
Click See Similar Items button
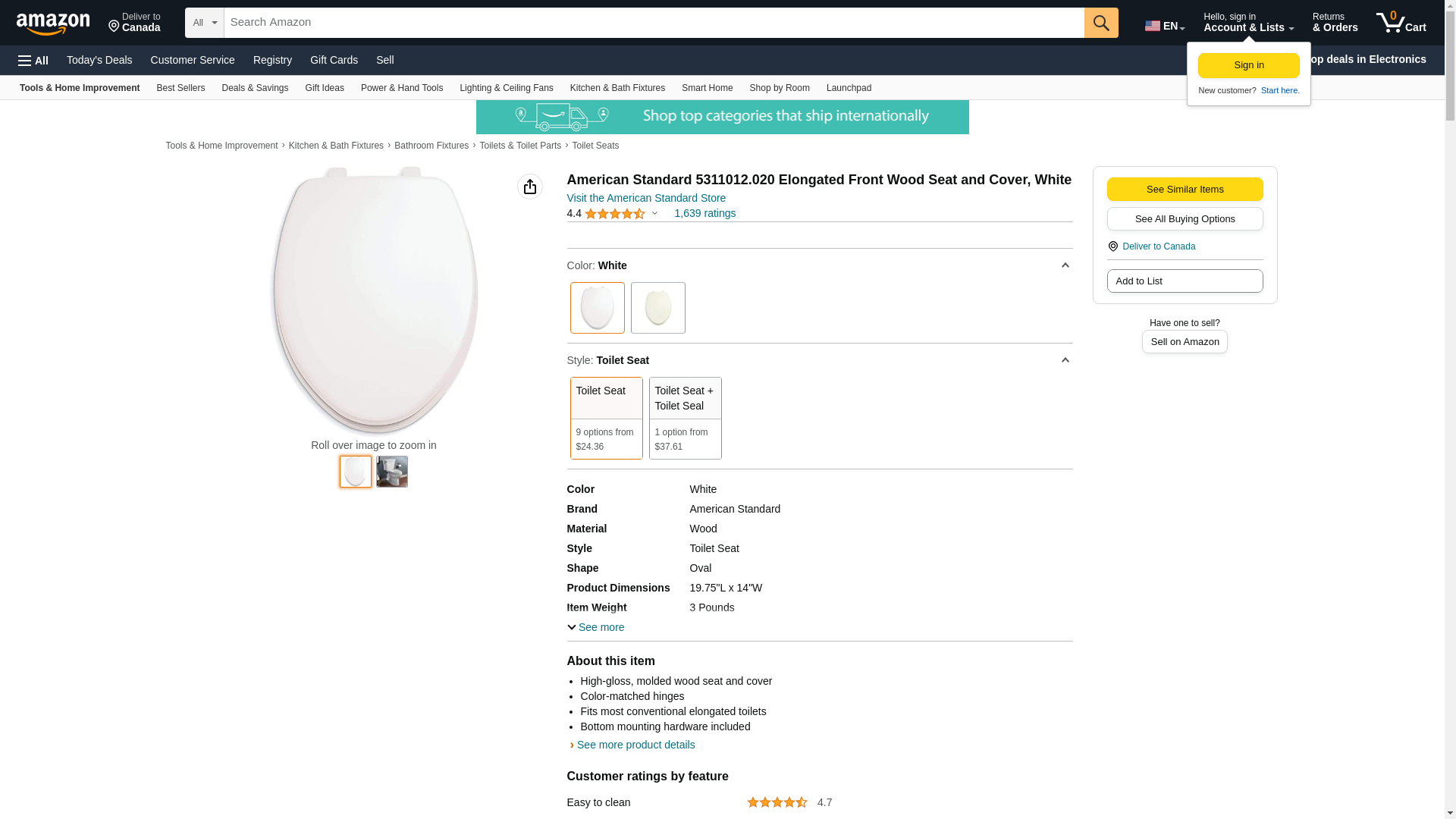click(x=1185, y=190)
